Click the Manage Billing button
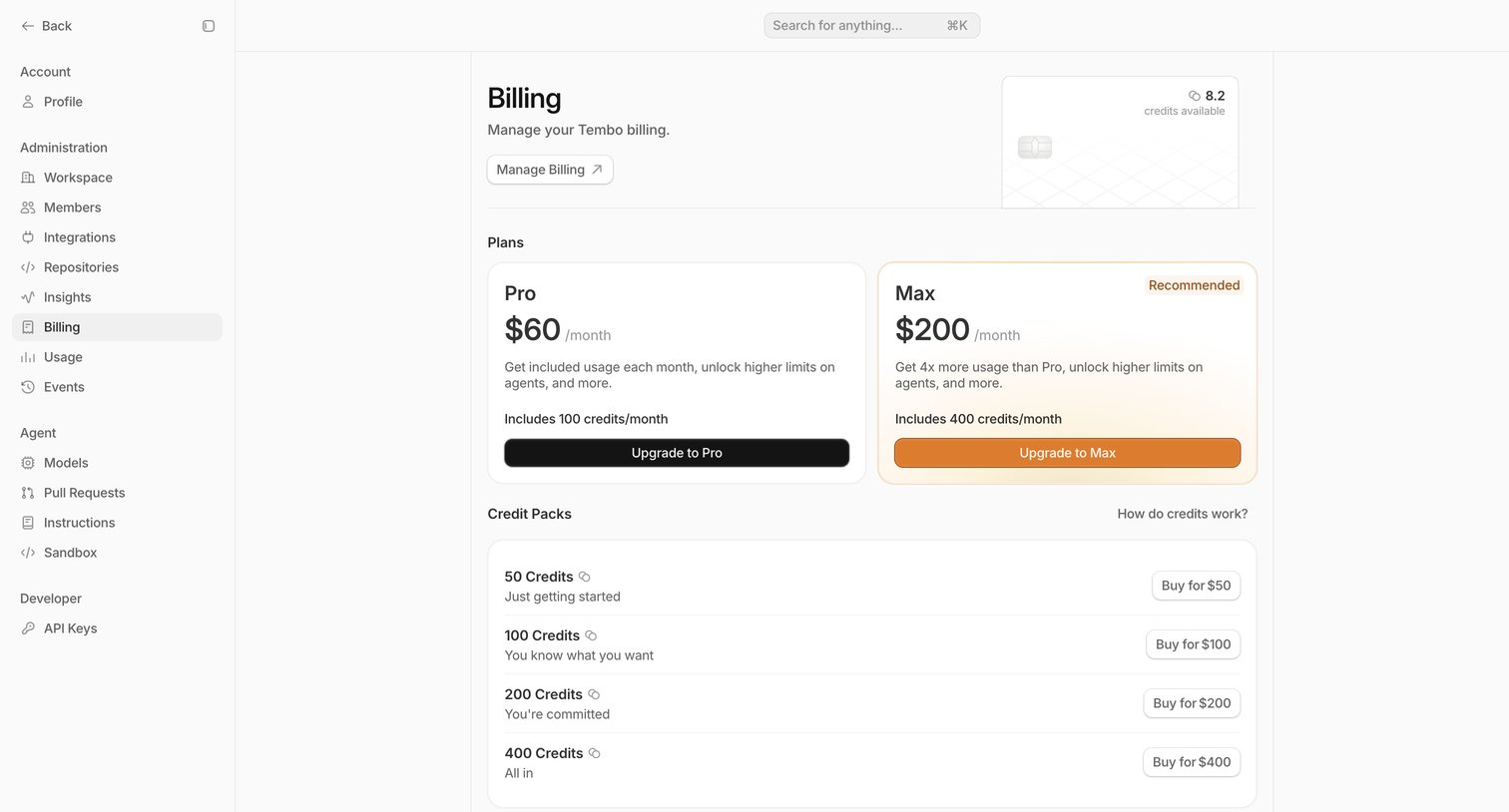Screen dimensions: 1509x812 tap(550, 170)
